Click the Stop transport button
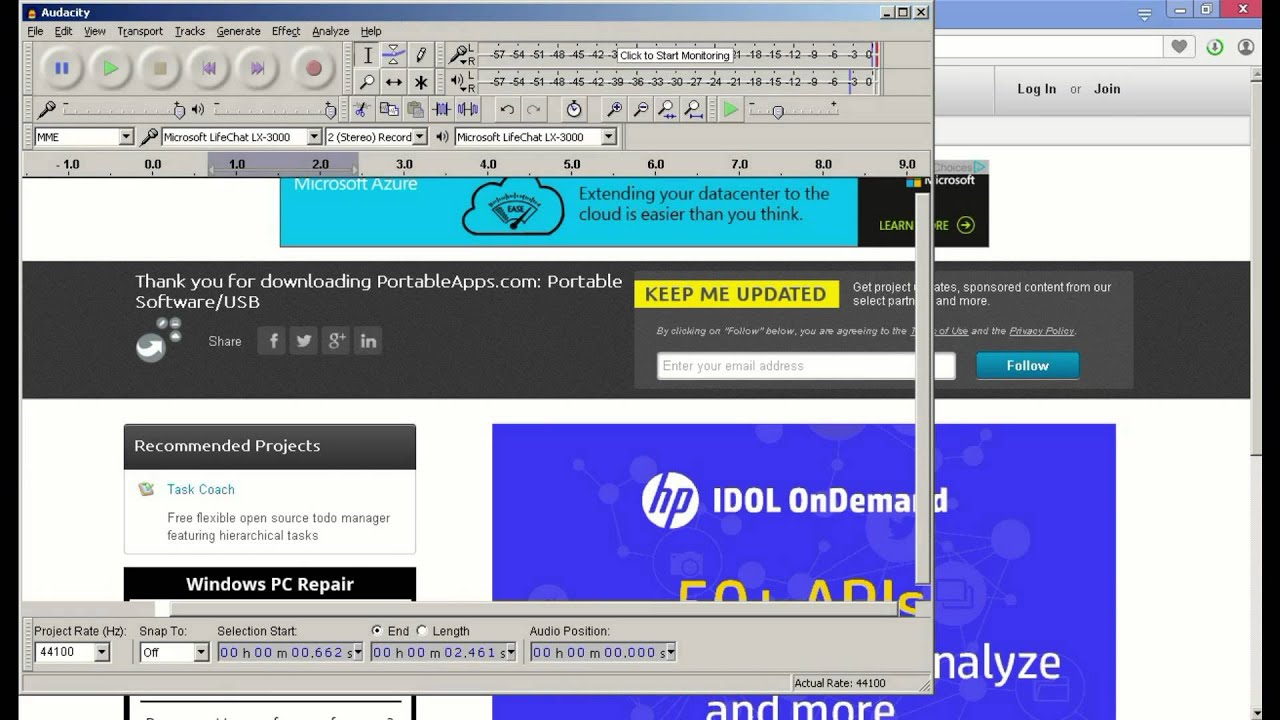The image size is (1280, 720). (x=160, y=69)
